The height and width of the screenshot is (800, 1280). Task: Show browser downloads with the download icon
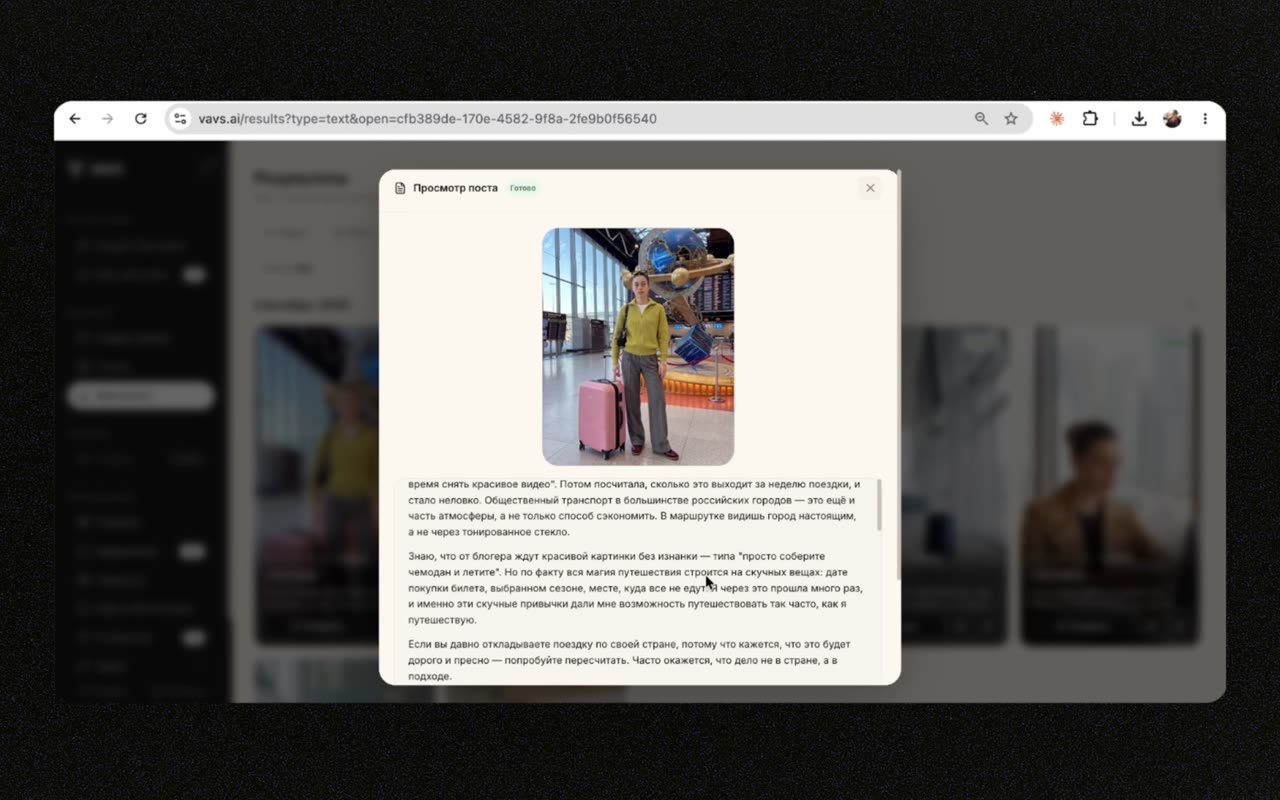(x=1139, y=119)
